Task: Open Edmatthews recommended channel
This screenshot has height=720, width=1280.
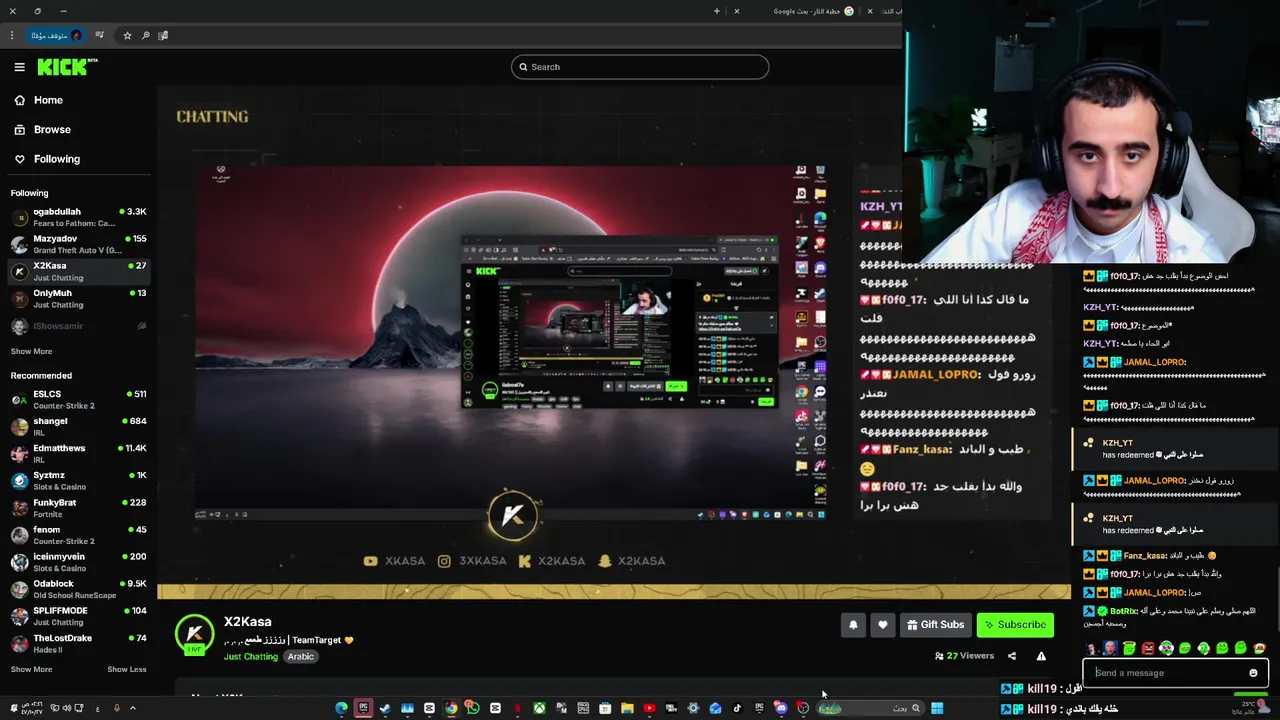Action: pyautogui.click(x=78, y=453)
